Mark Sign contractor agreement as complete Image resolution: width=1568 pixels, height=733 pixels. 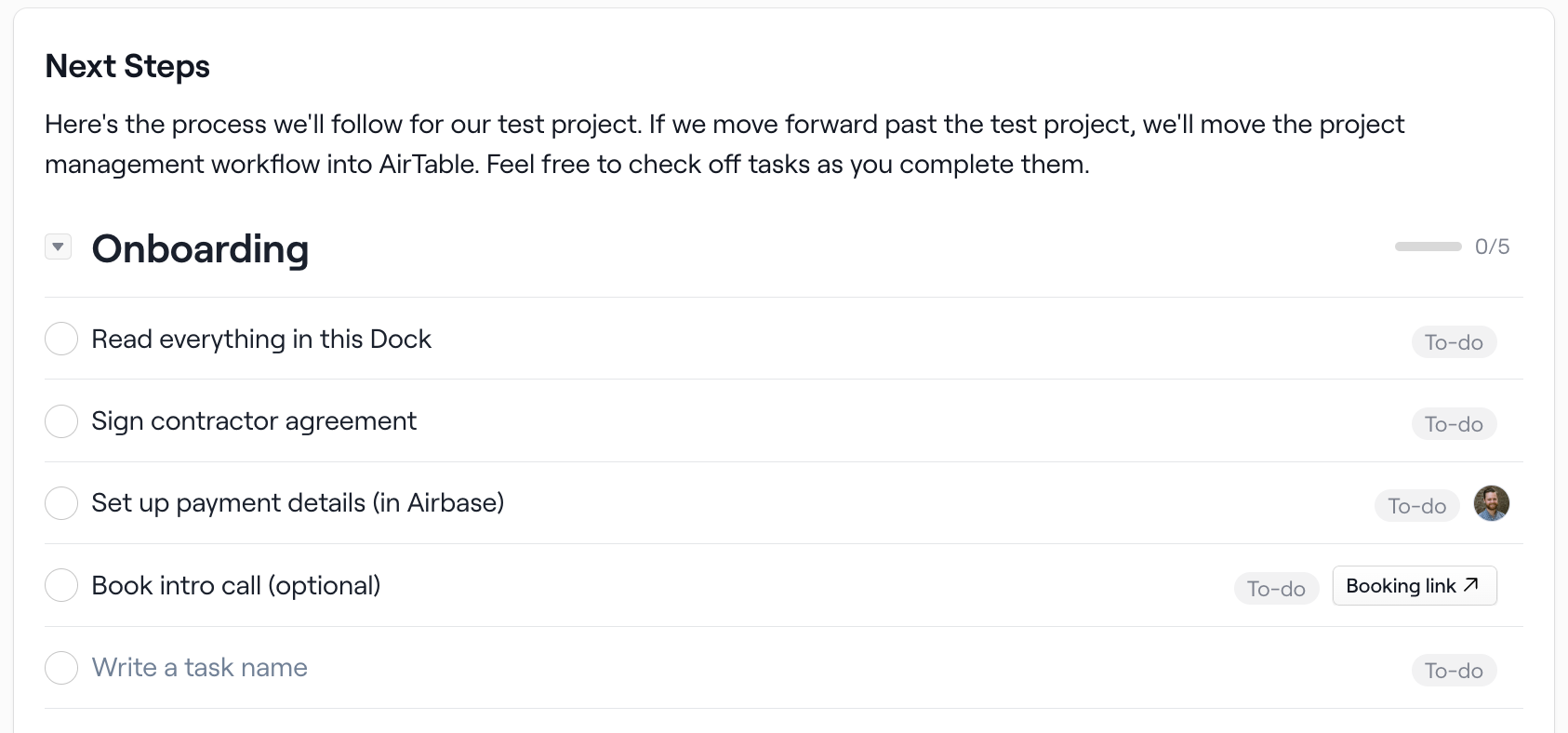pyautogui.click(x=61, y=421)
